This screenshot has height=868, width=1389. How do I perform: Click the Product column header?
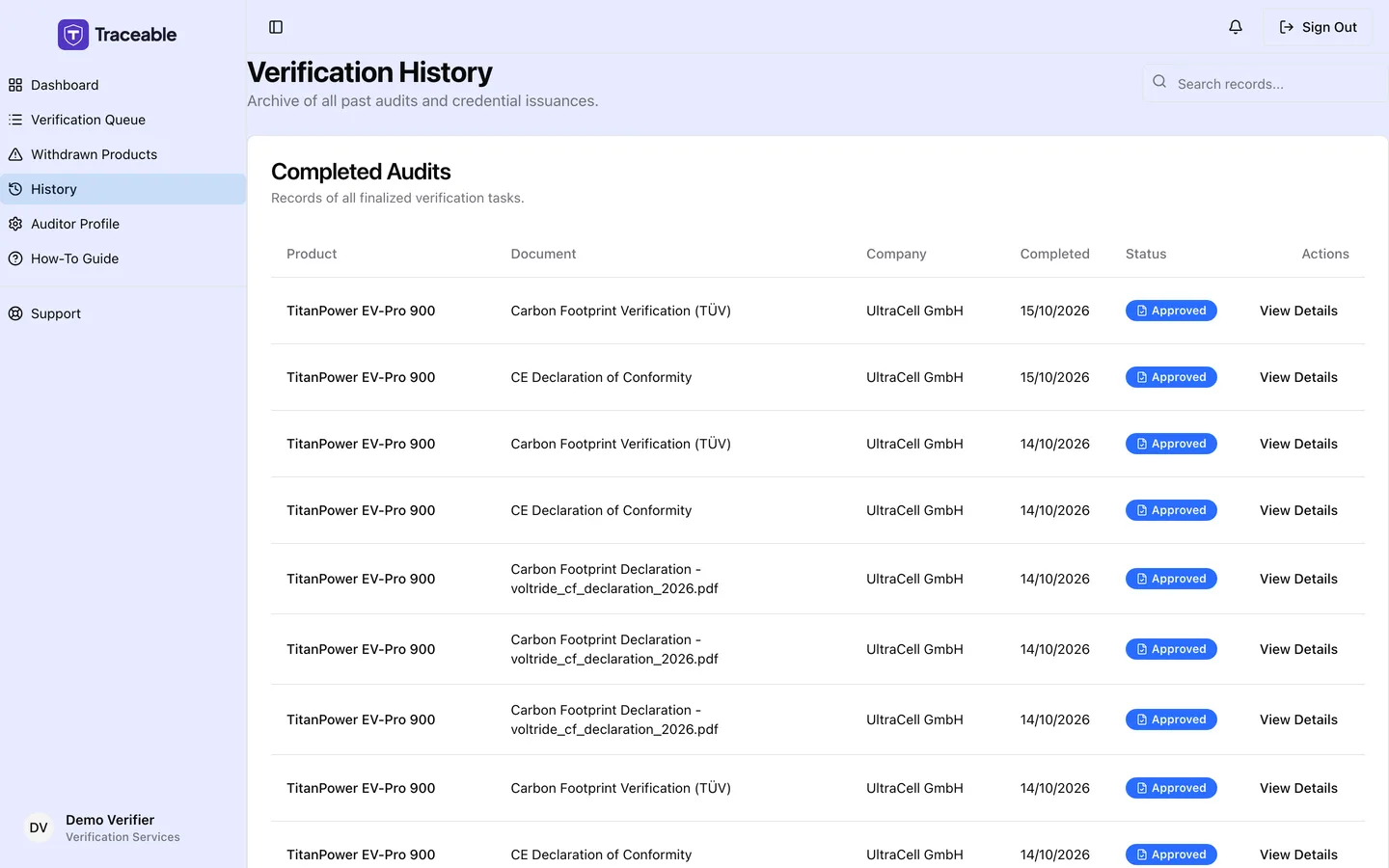click(x=312, y=254)
